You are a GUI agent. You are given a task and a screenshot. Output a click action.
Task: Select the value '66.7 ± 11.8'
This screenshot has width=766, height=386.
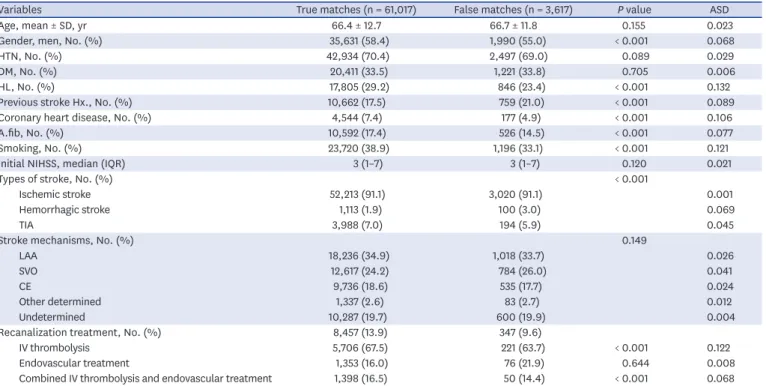coord(513,25)
